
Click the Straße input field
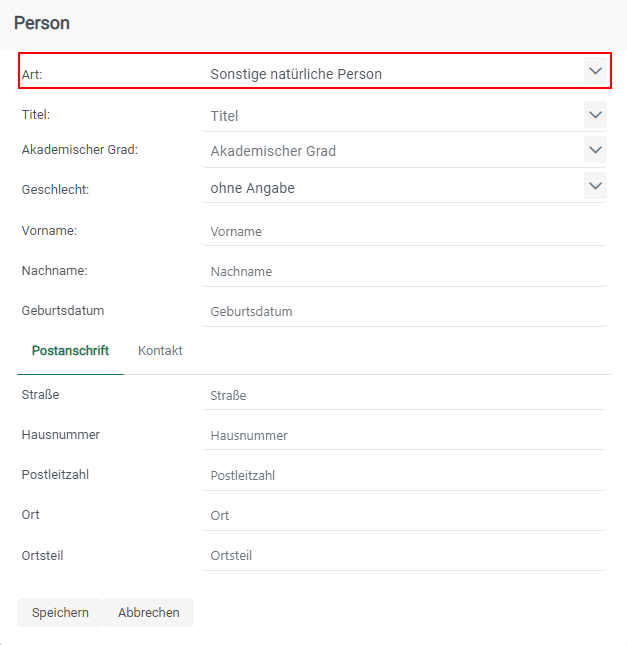[x=403, y=396]
